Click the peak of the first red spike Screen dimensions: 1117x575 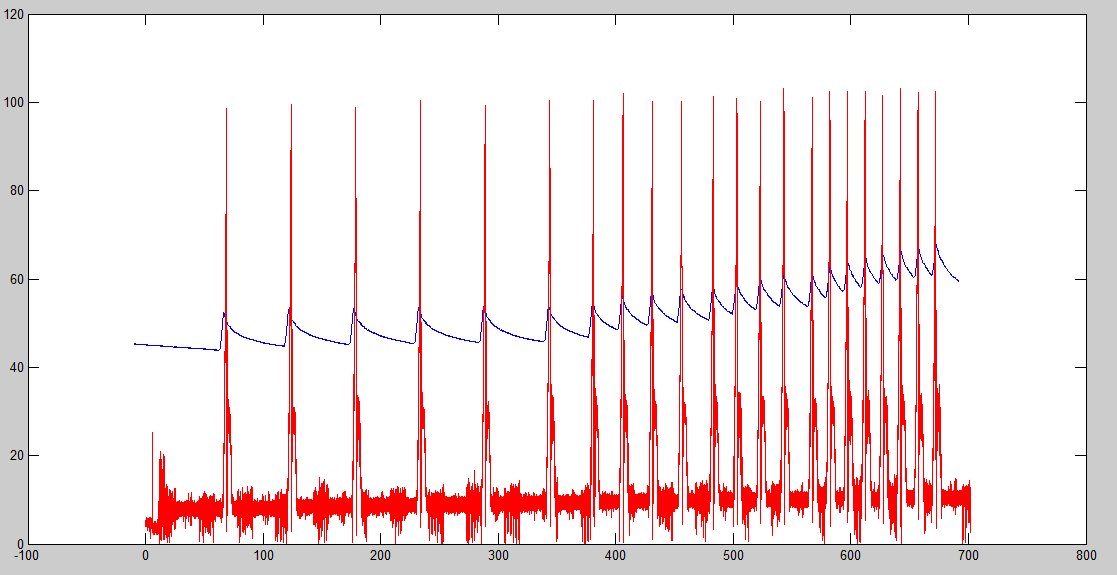click(x=226, y=109)
